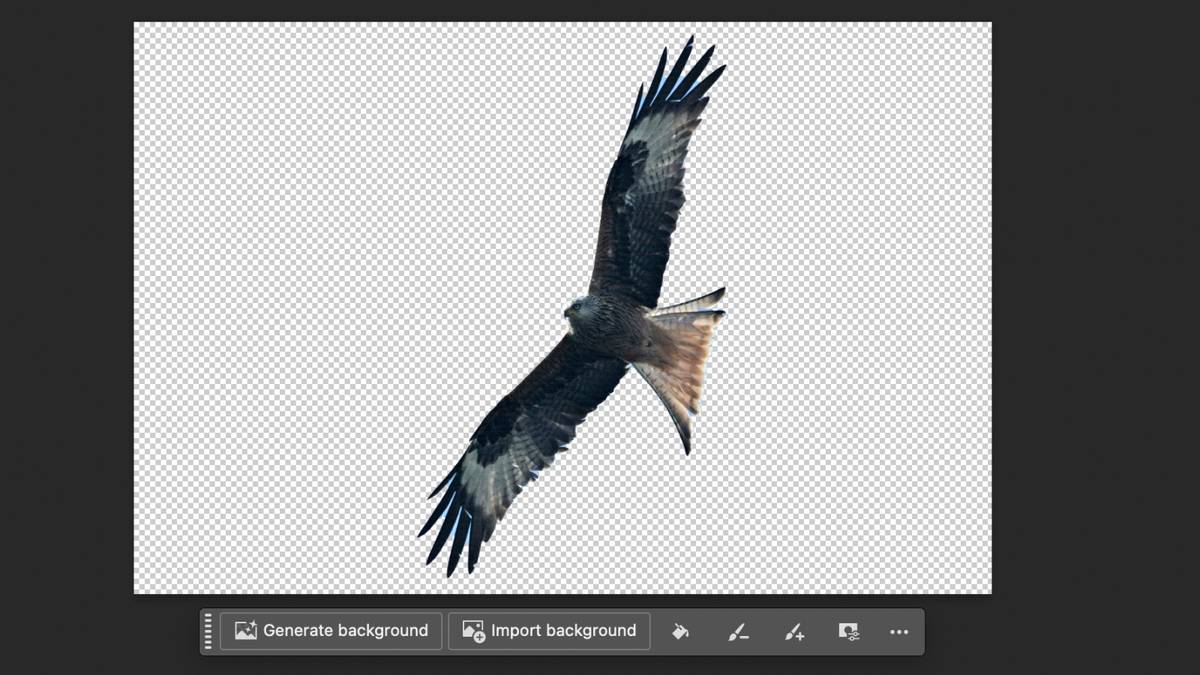Click the sparkle image icon inside Generate background
Viewport: 1200px width, 675px height.
tap(246, 630)
